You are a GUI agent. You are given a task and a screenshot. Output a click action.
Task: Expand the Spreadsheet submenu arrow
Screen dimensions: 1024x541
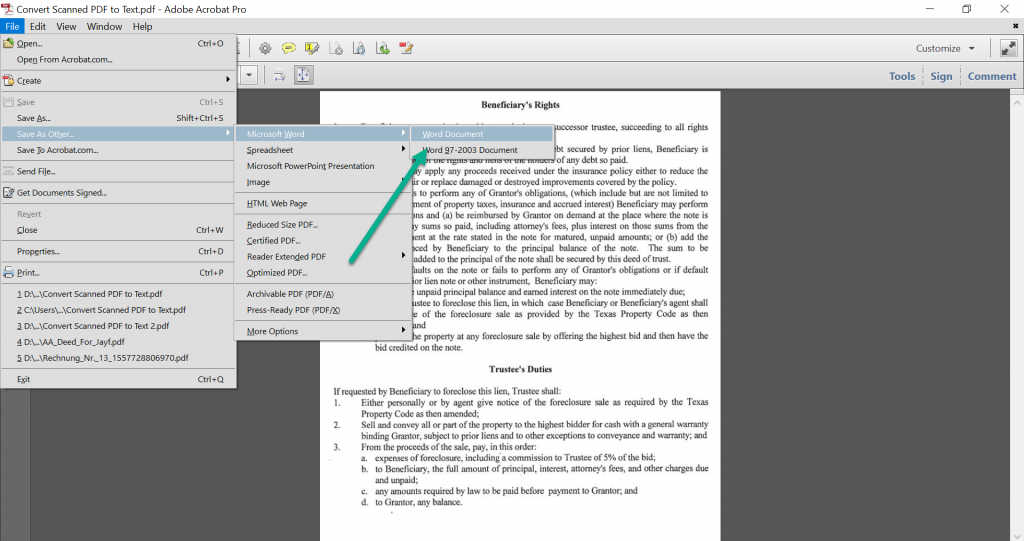(404, 149)
